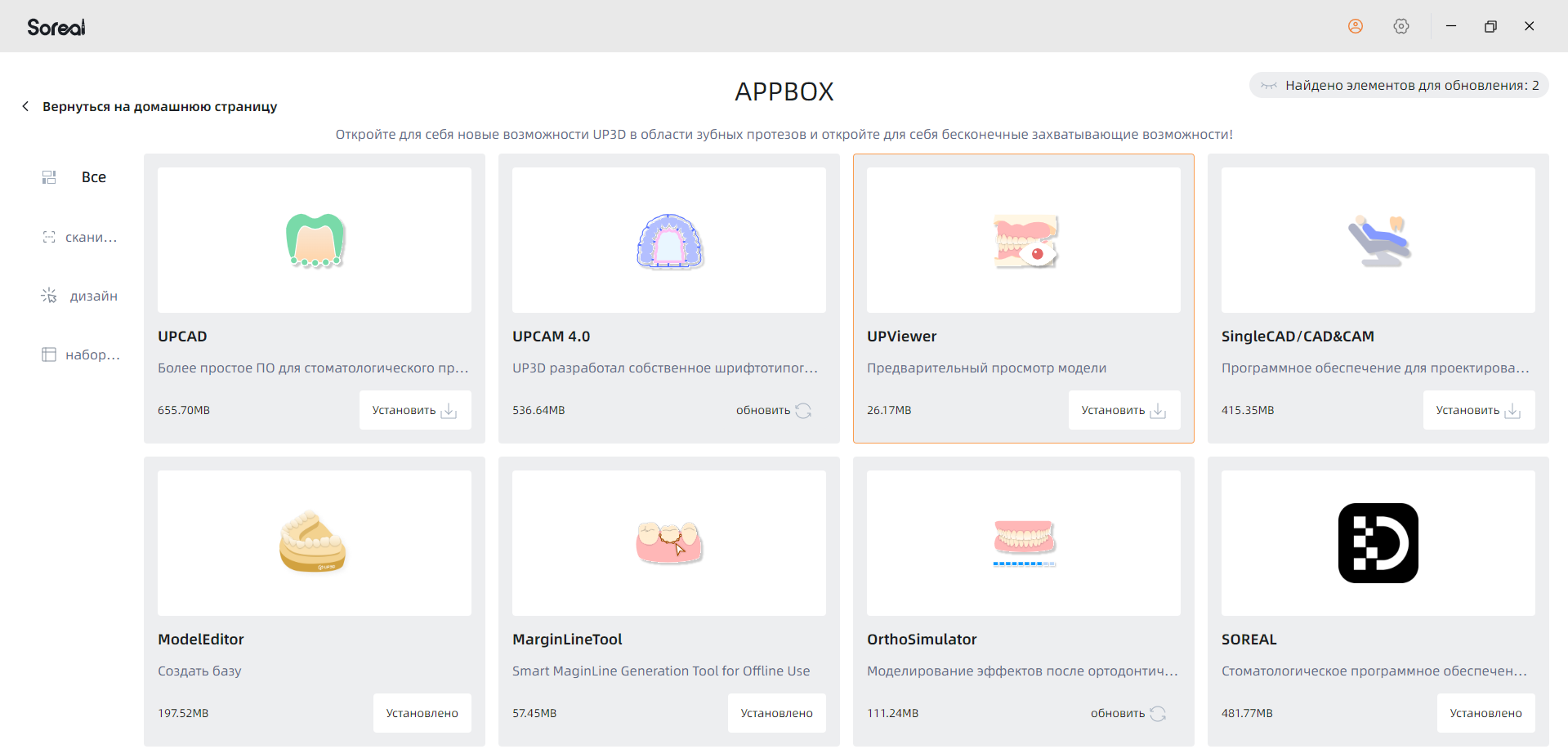Click the design category sparkle icon

click(x=49, y=296)
